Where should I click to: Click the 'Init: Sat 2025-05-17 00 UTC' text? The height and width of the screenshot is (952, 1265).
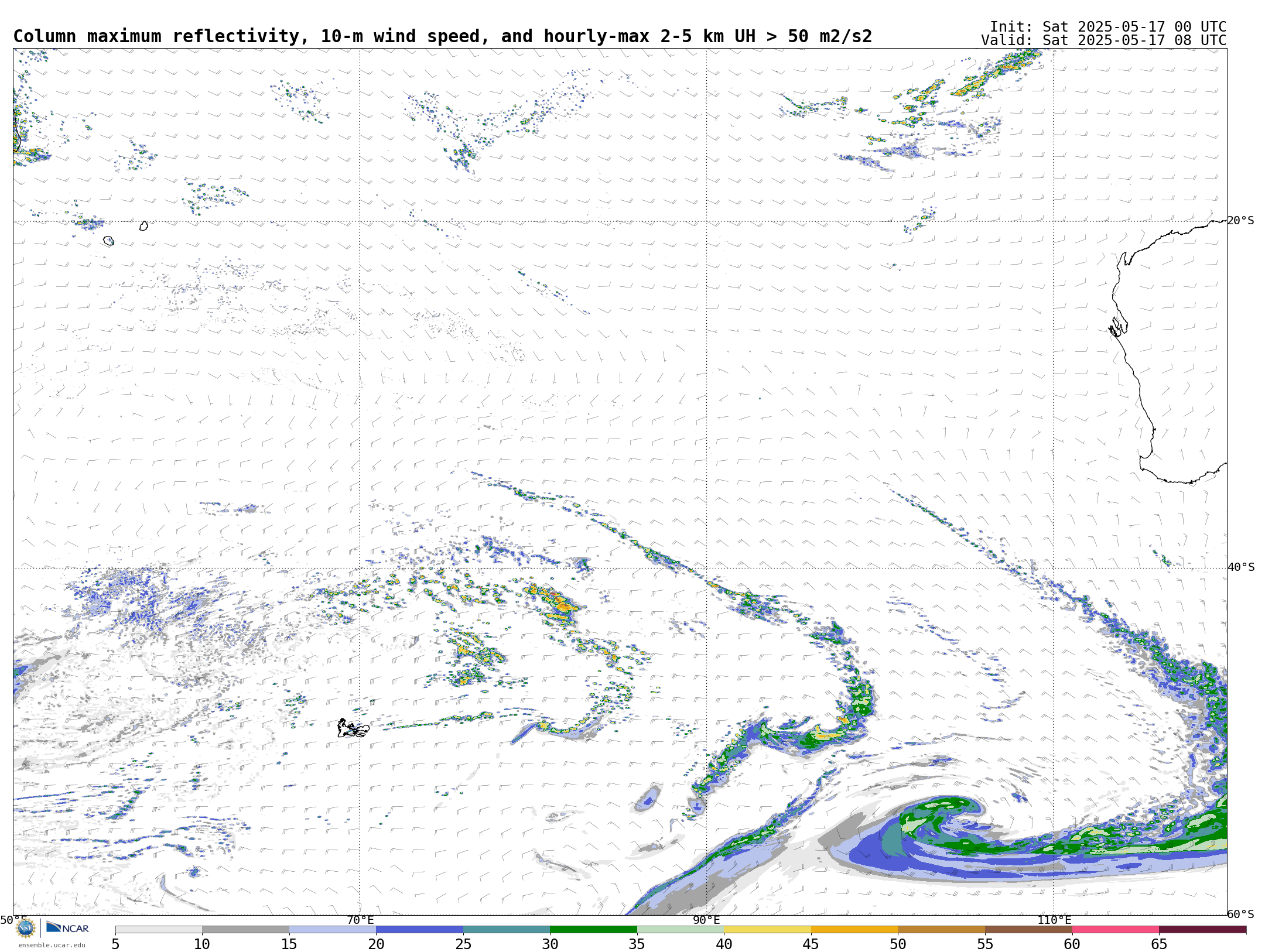click(1108, 26)
